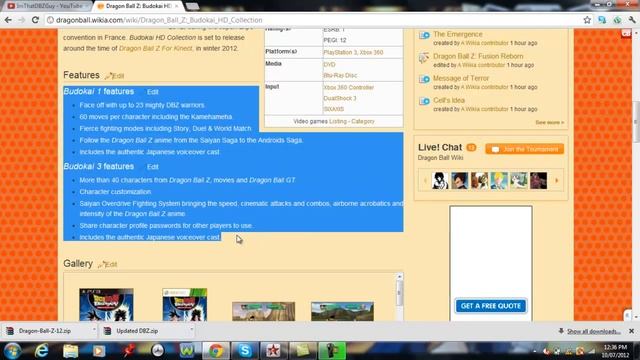
Task: Open sticky notes taskbar icon
Action: coord(302,351)
